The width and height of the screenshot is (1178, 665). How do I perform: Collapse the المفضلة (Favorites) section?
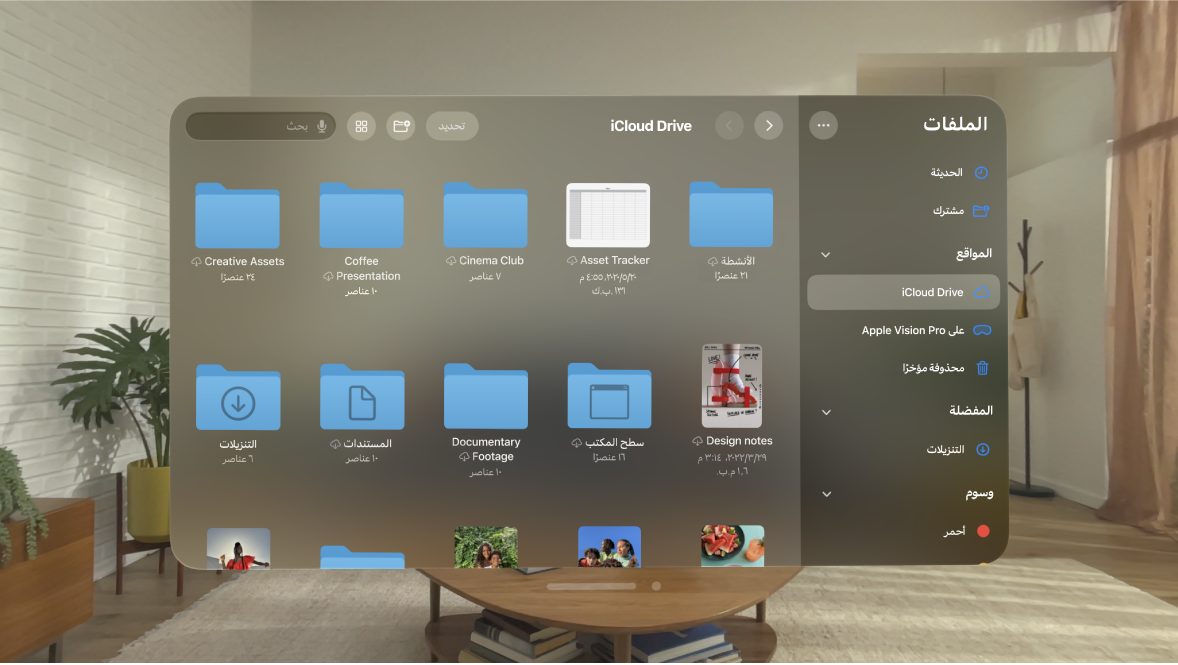pos(826,411)
